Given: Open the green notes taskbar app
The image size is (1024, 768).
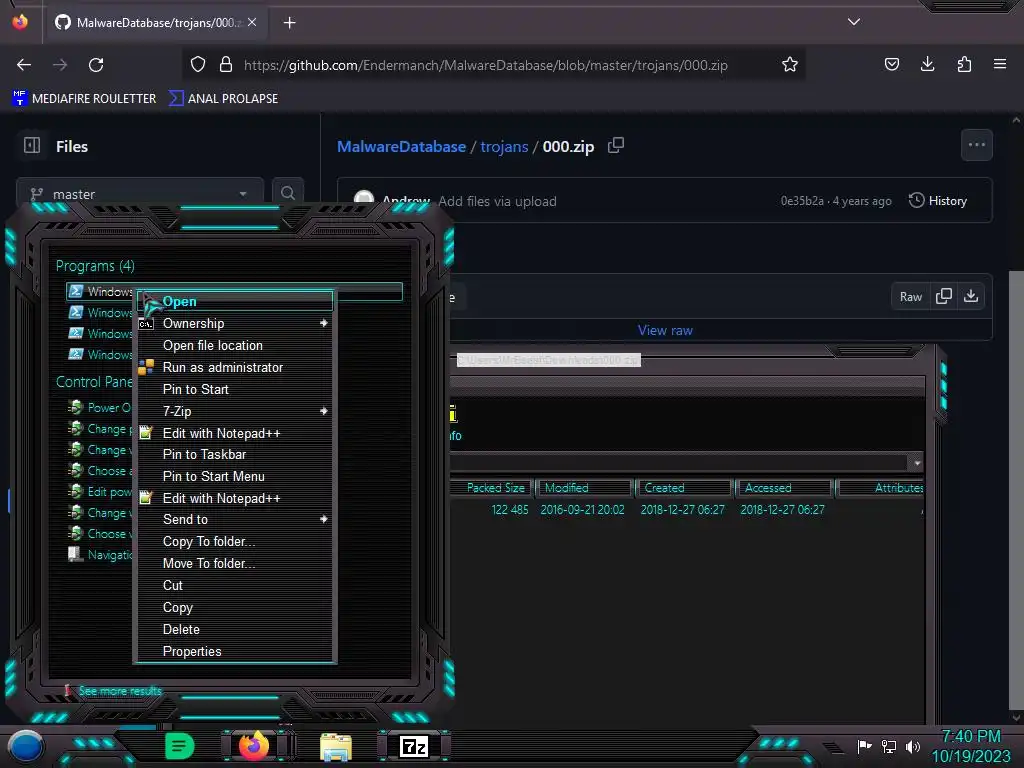Looking at the screenshot, I should pos(179,746).
